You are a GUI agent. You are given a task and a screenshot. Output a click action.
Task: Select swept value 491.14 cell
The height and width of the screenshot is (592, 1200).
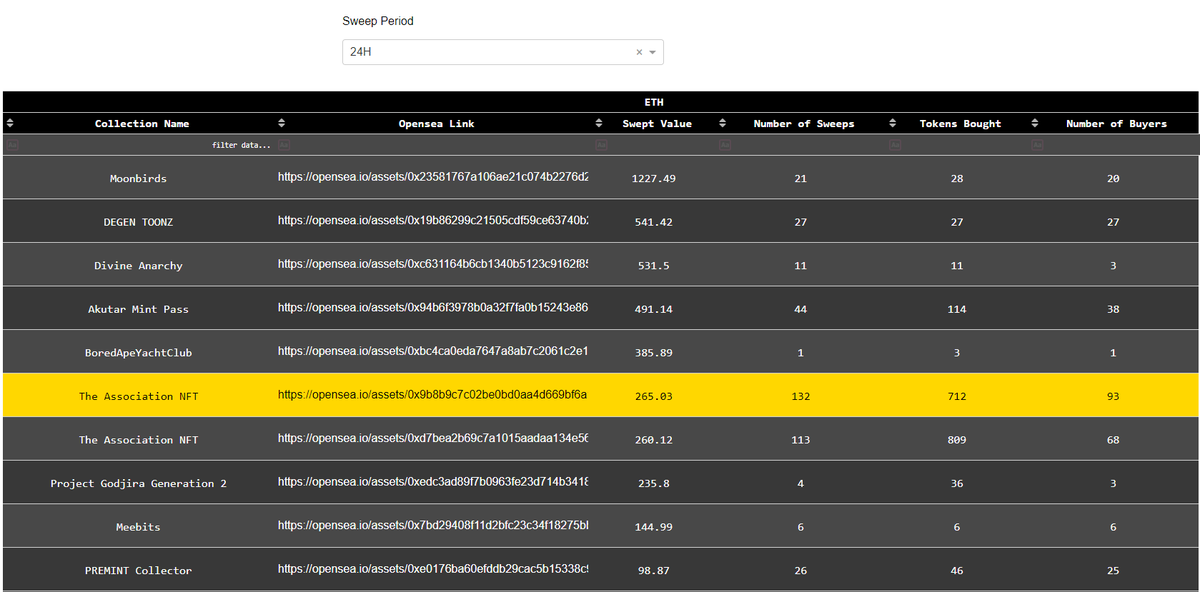[653, 309]
